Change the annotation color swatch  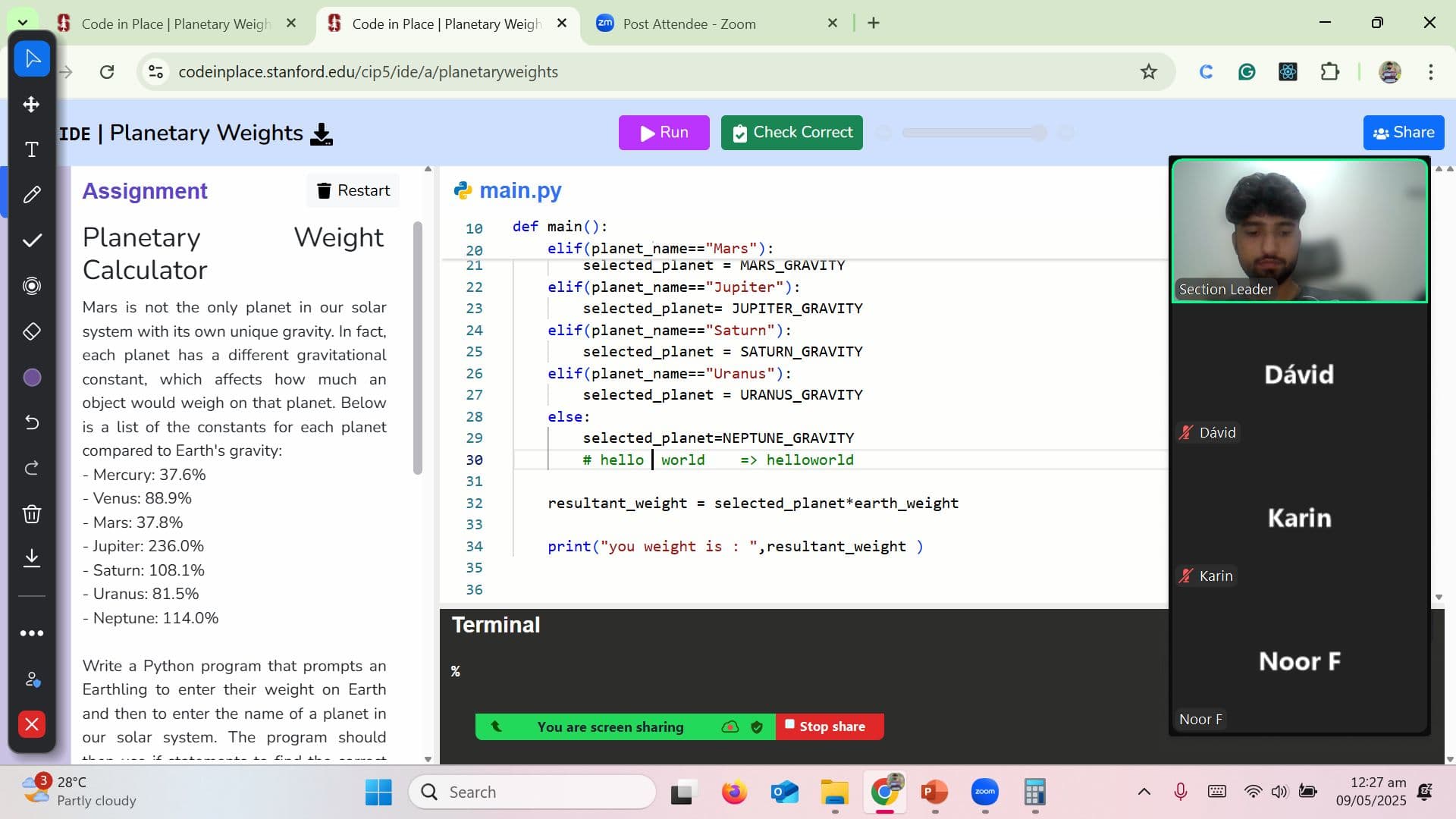(x=31, y=377)
